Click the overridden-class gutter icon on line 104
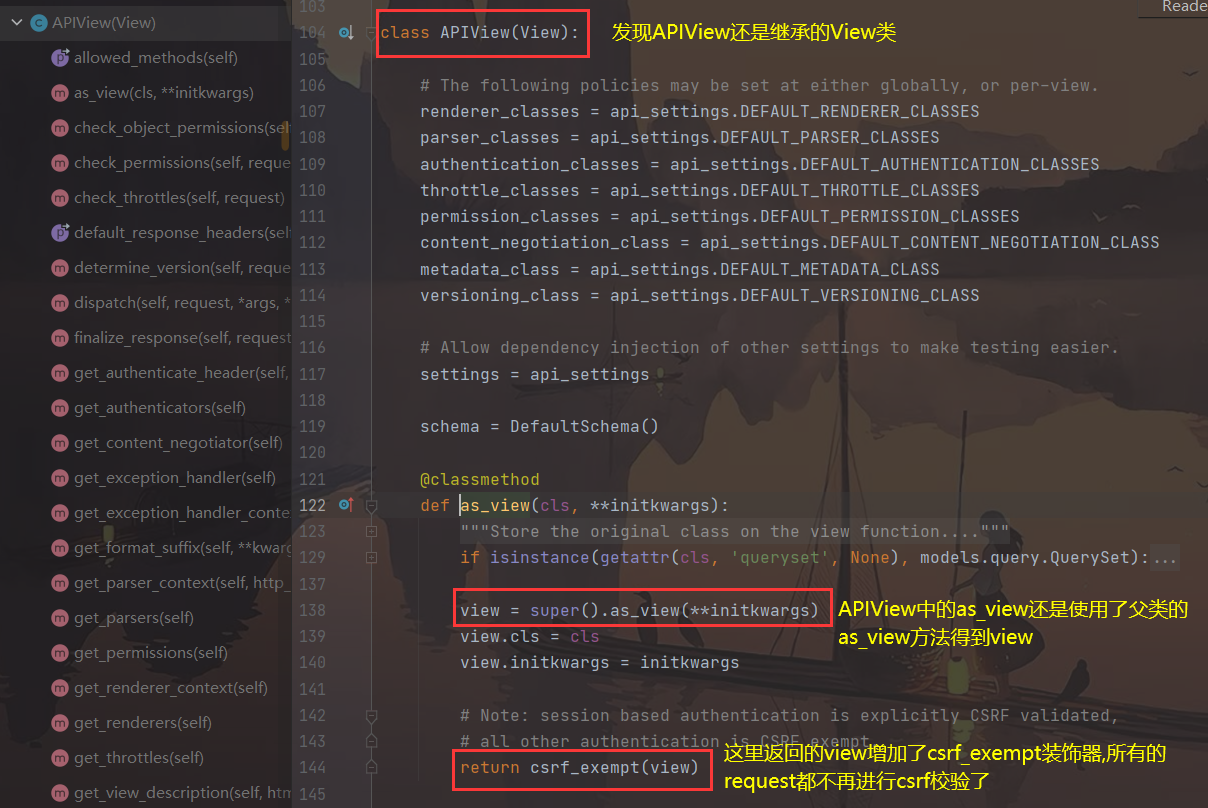 346,33
